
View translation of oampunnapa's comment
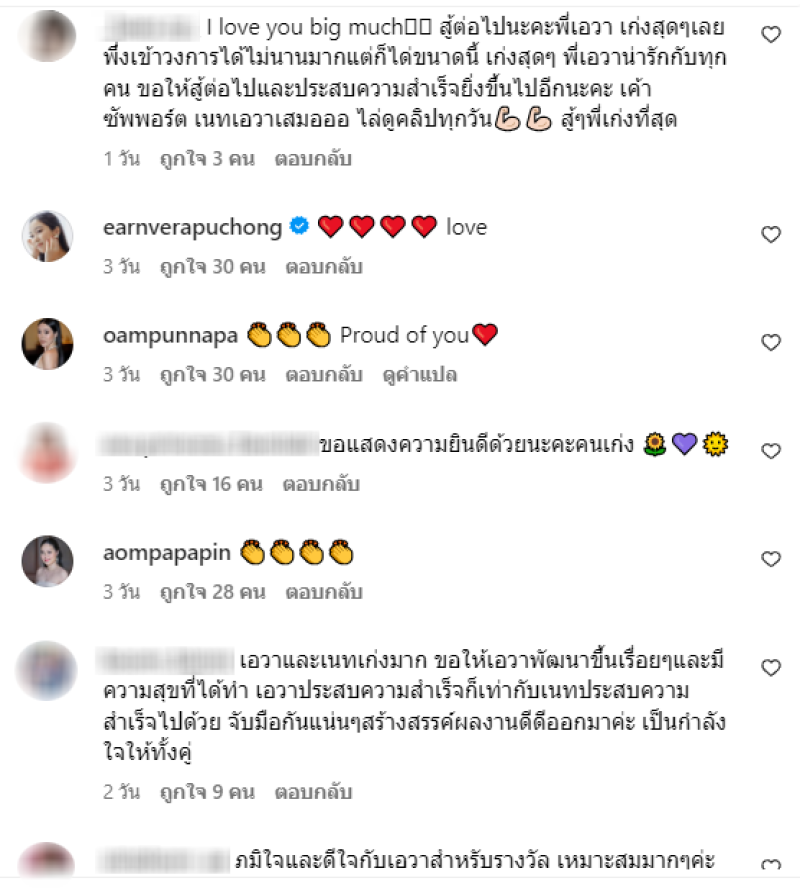pos(420,374)
